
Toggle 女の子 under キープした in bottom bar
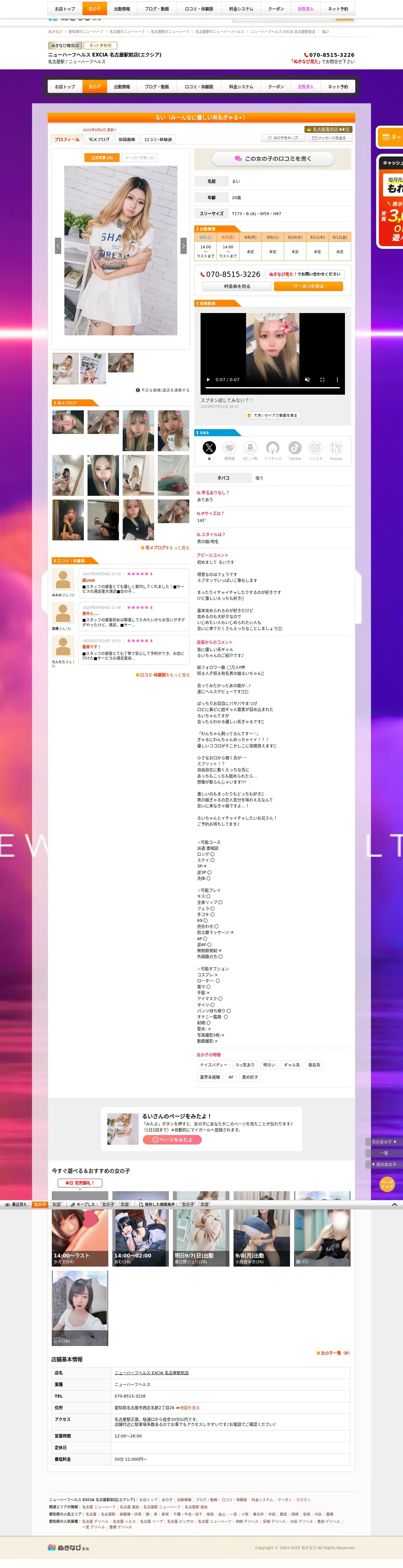pos(108,1205)
